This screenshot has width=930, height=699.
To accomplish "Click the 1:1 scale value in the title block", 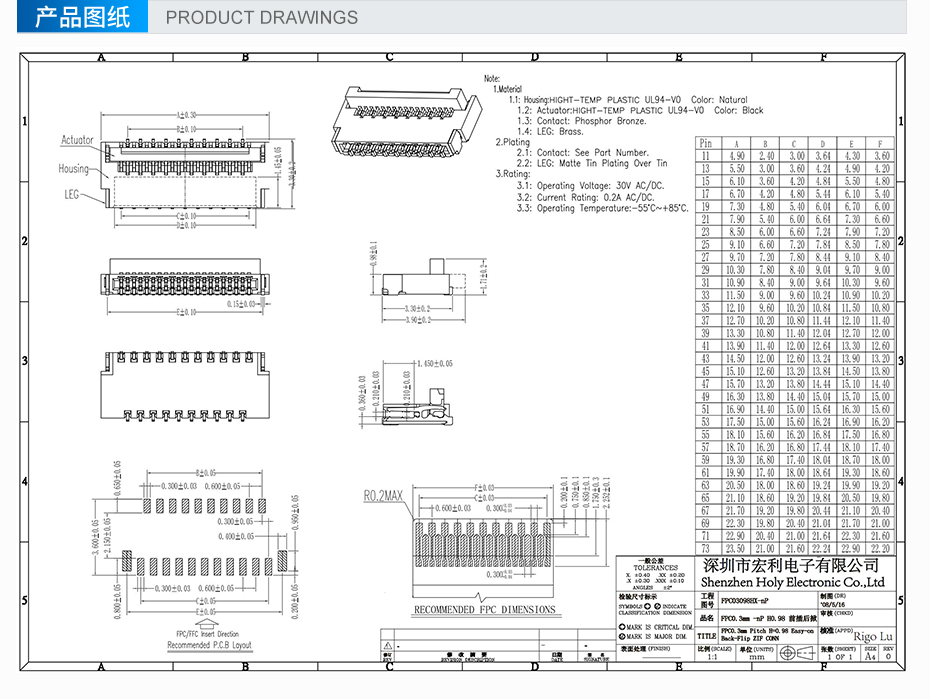I will [x=711, y=657].
